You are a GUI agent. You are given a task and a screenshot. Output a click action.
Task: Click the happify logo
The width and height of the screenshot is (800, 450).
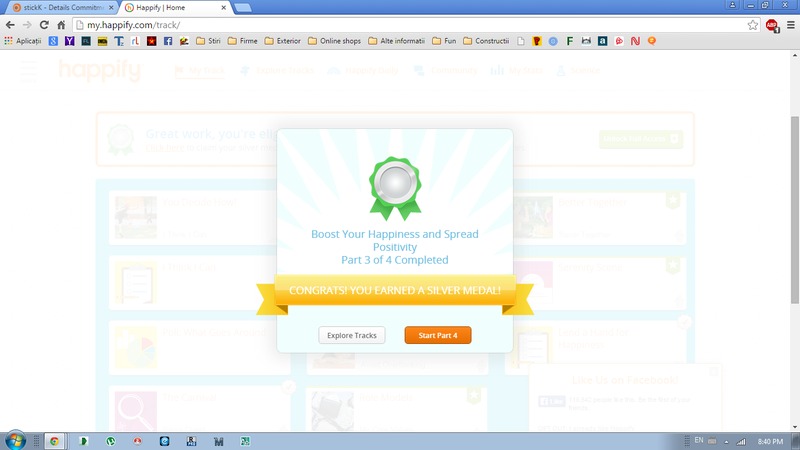tap(99, 70)
